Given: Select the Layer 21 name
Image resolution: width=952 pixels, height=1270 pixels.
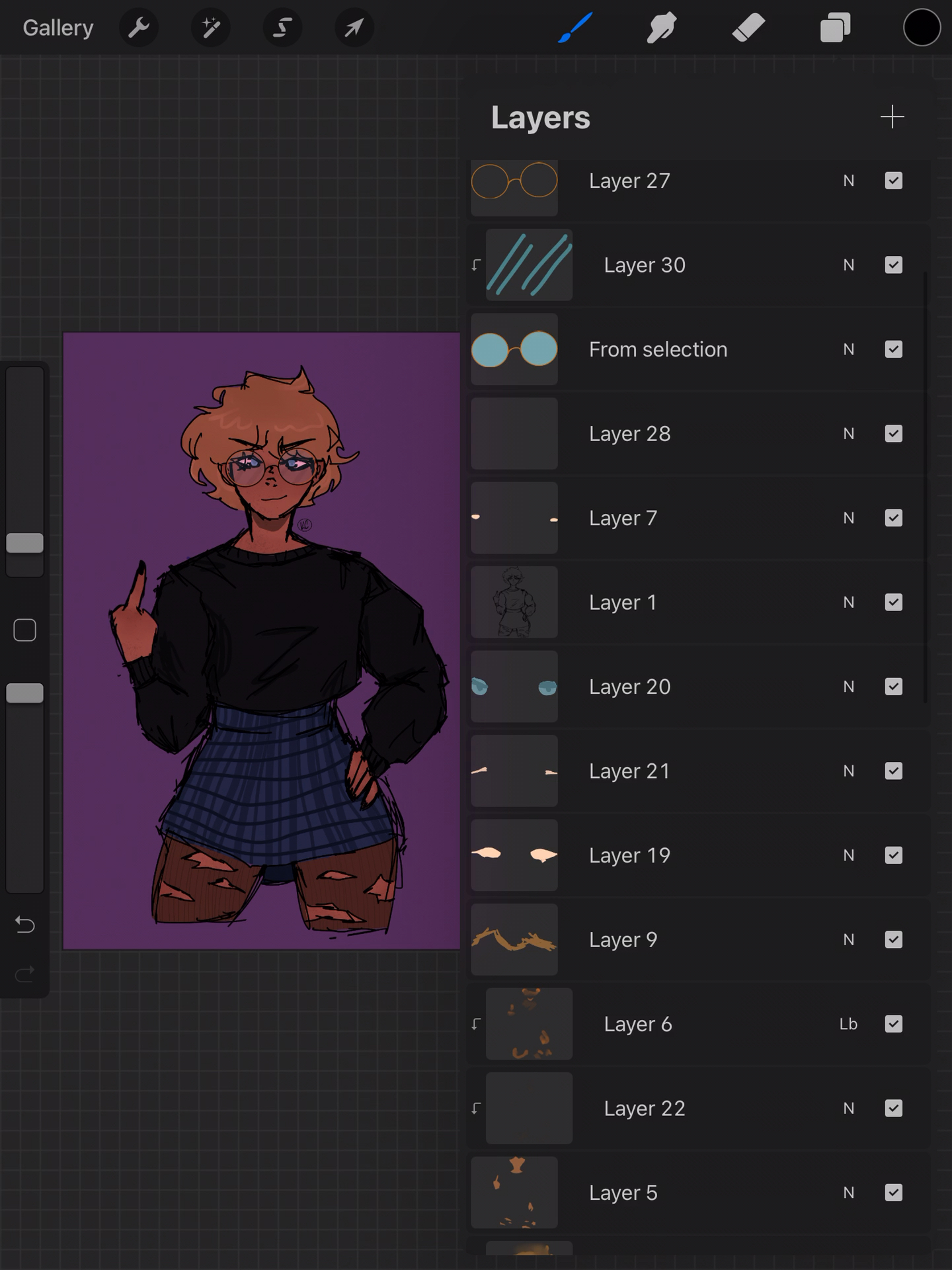Looking at the screenshot, I should [629, 771].
